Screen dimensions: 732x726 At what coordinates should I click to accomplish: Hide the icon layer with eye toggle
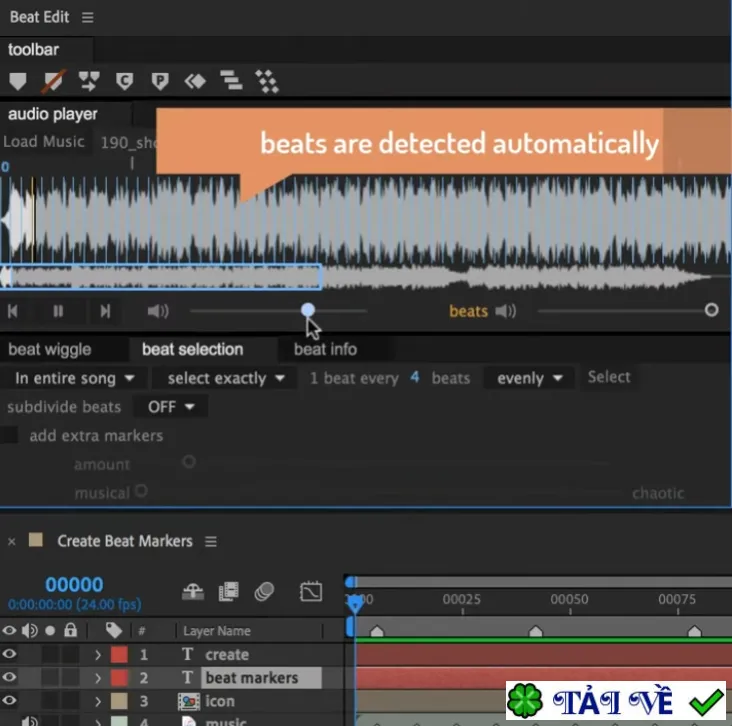click(x=9, y=701)
